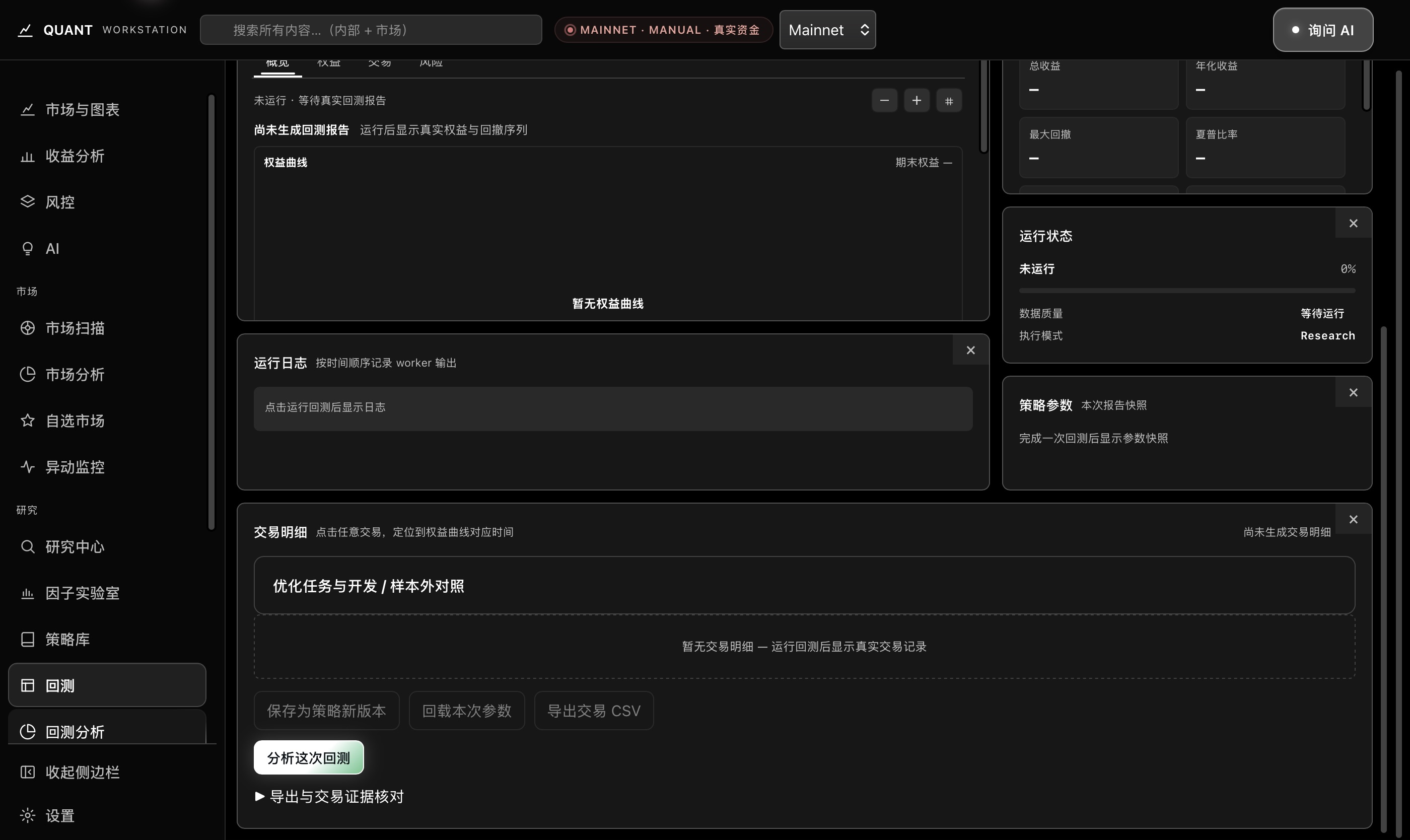This screenshot has width=1410, height=840.
Task: Click the 暂无权益曲线 placeholder text
Action: click(608, 303)
